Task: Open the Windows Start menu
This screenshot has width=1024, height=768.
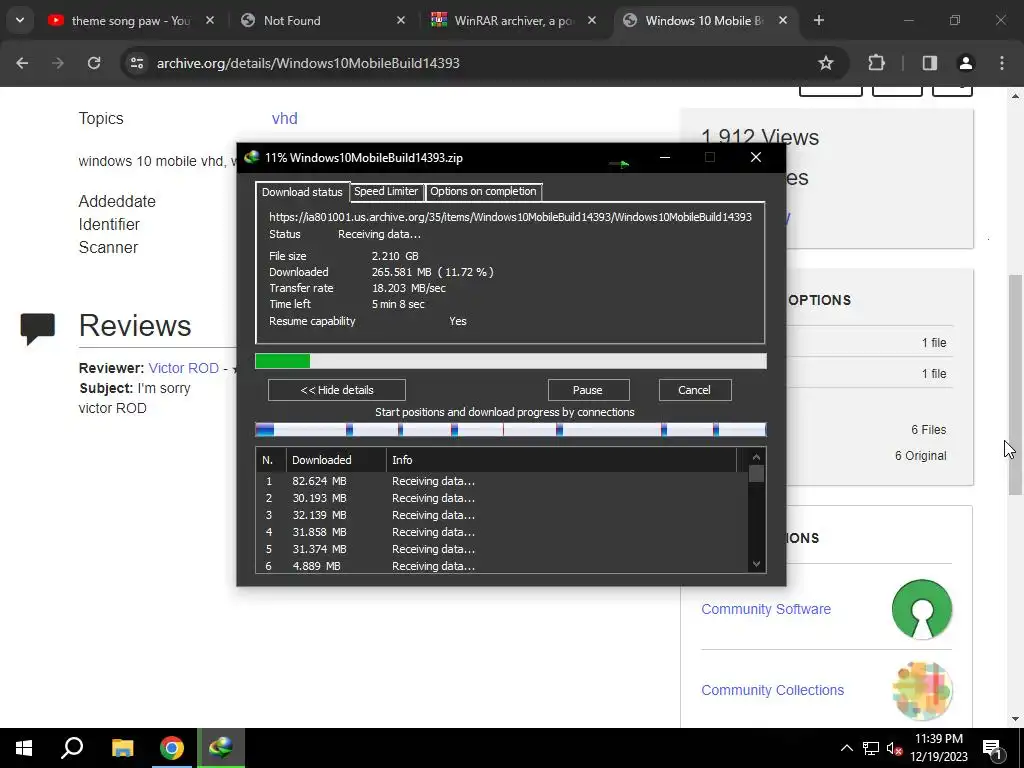Action: pyautogui.click(x=24, y=748)
